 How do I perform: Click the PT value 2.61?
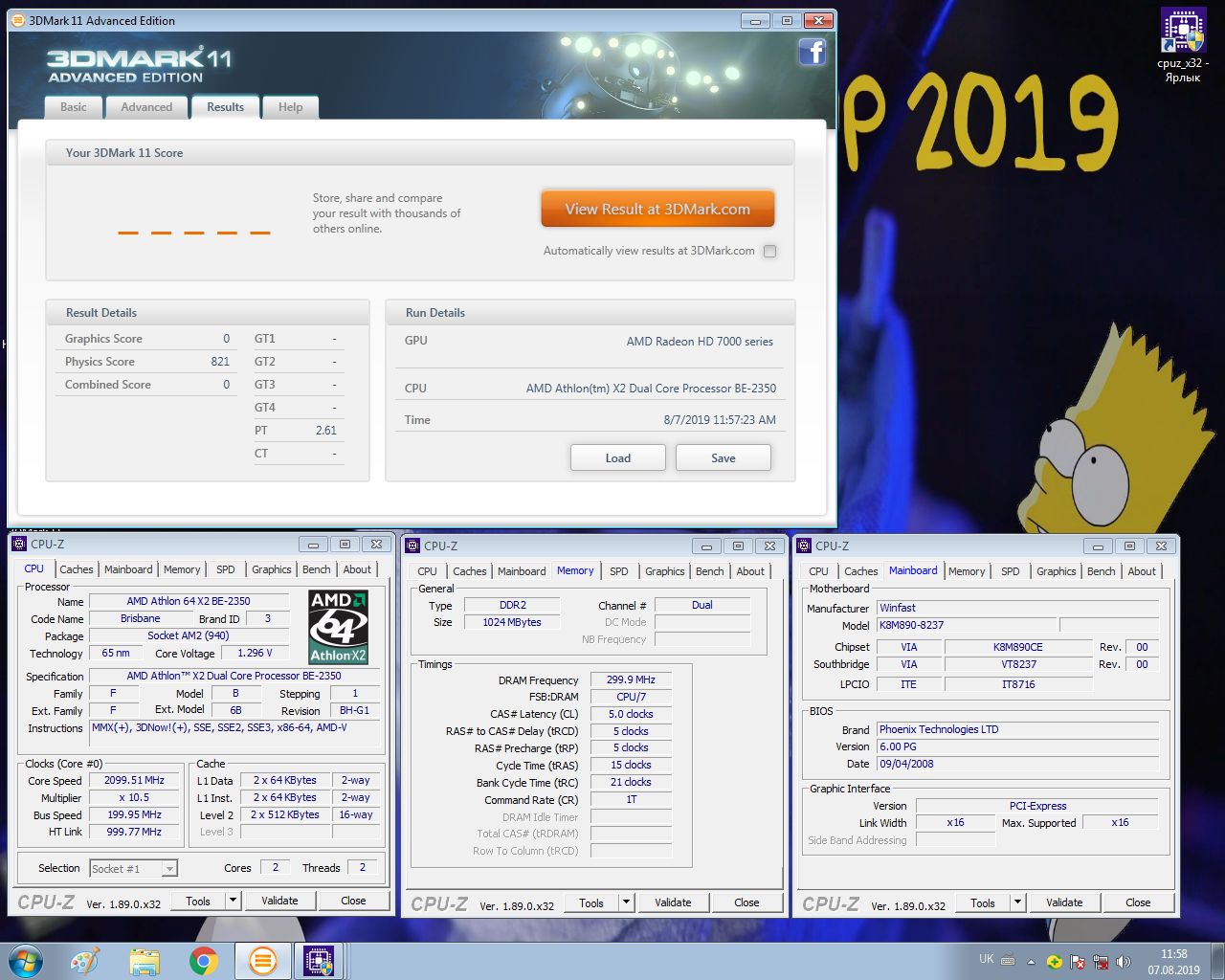[x=325, y=431]
